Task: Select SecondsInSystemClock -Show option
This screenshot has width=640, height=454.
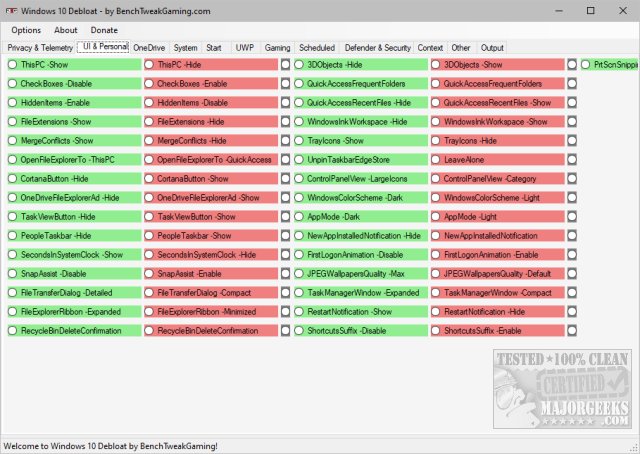Action: click(x=74, y=255)
